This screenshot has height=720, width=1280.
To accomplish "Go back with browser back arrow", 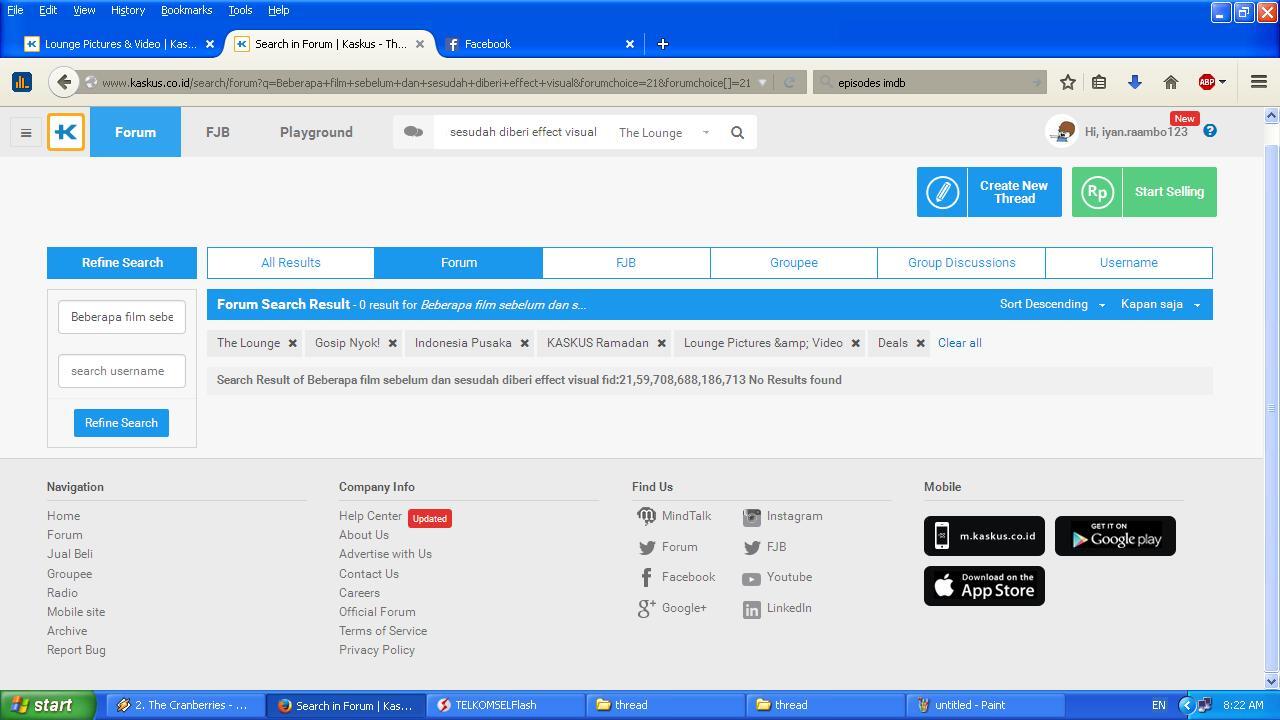I will (64, 82).
